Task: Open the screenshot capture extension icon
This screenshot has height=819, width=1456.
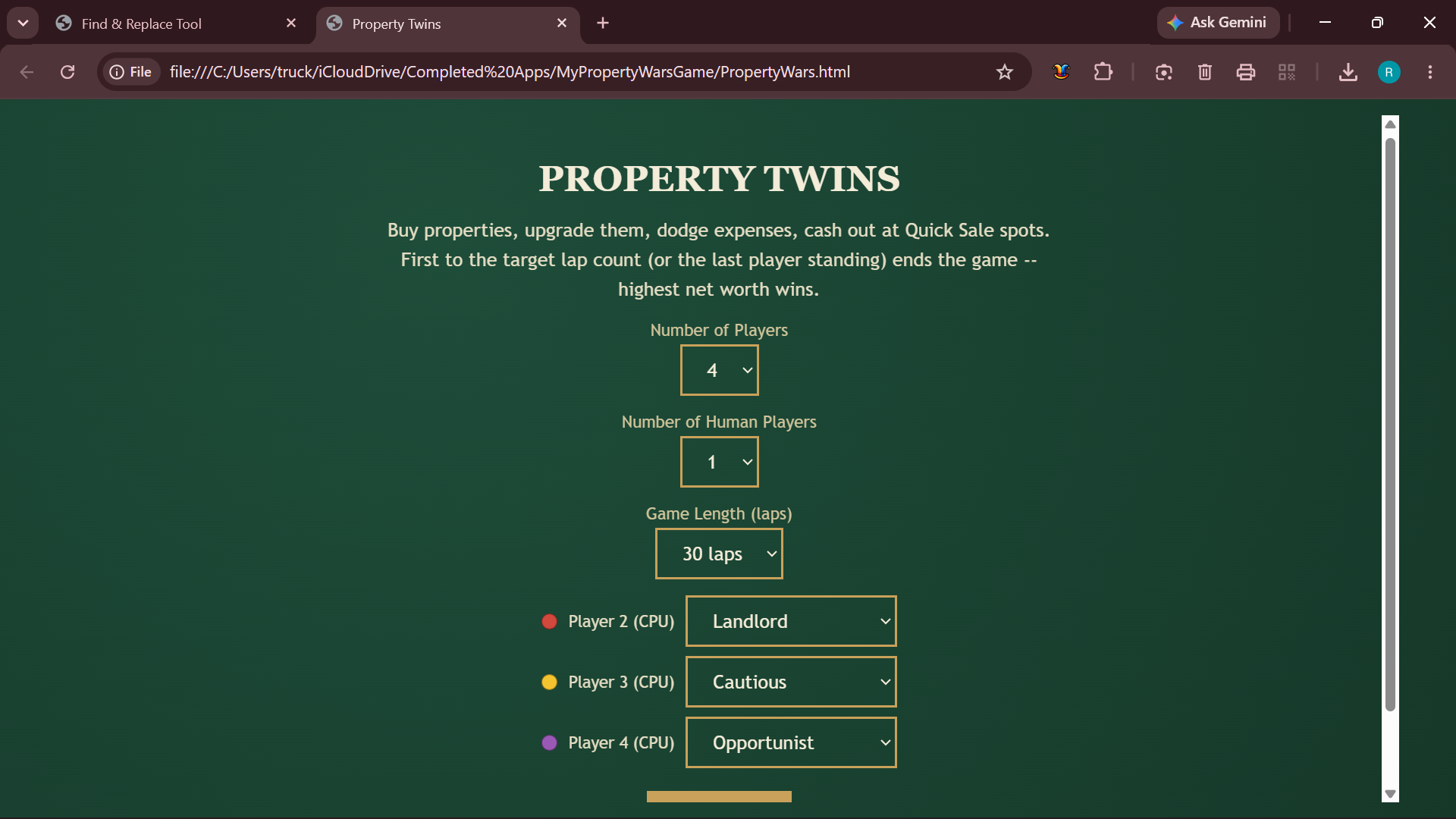Action: coord(1164,72)
